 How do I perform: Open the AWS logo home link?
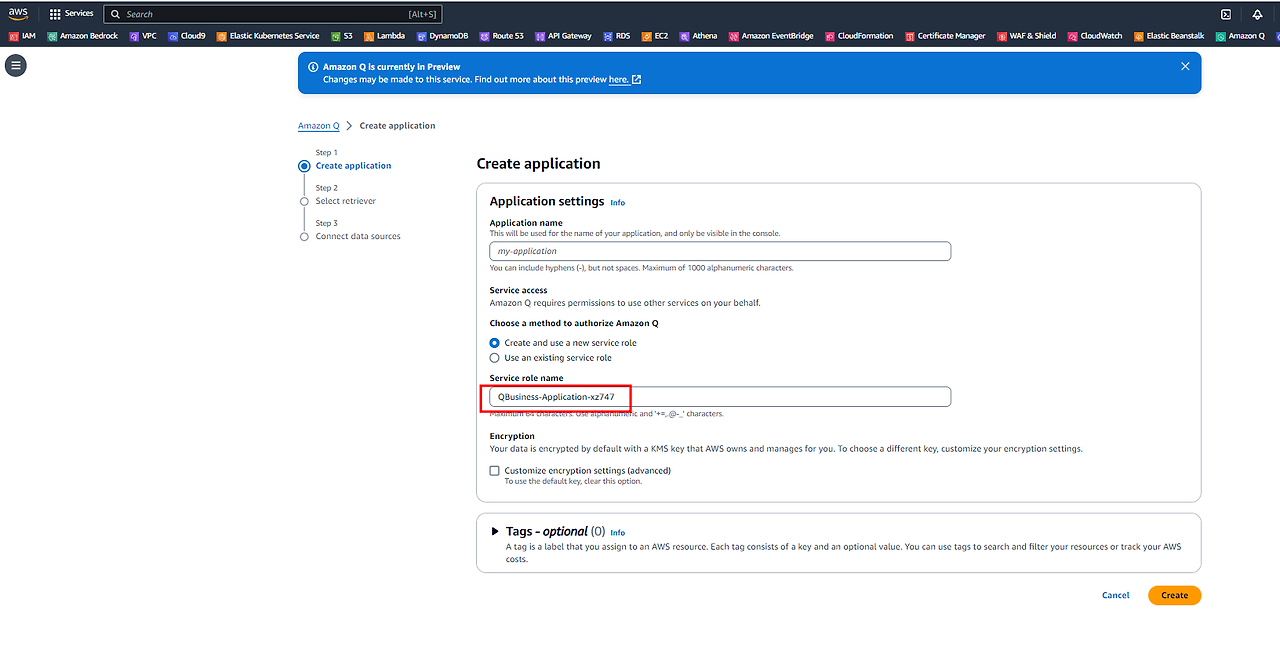pyautogui.click(x=18, y=13)
